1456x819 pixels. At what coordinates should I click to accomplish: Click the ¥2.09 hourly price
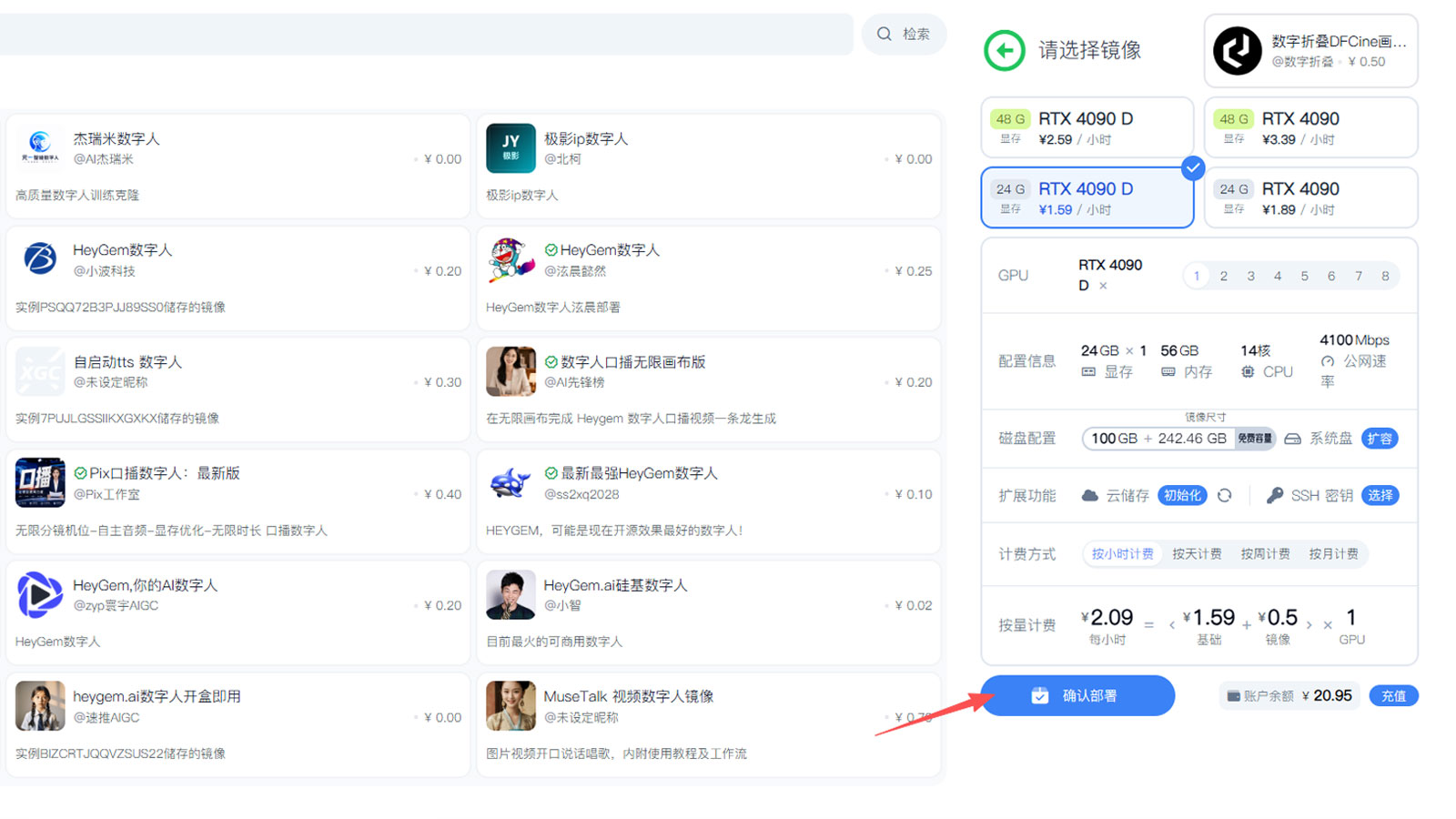1107,618
